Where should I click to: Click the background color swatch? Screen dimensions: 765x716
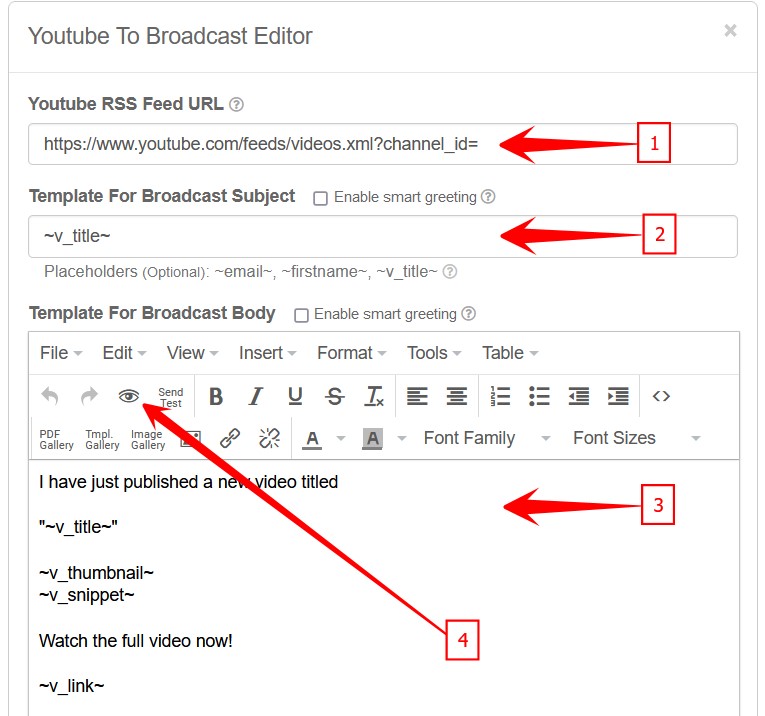[x=373, y=438]
